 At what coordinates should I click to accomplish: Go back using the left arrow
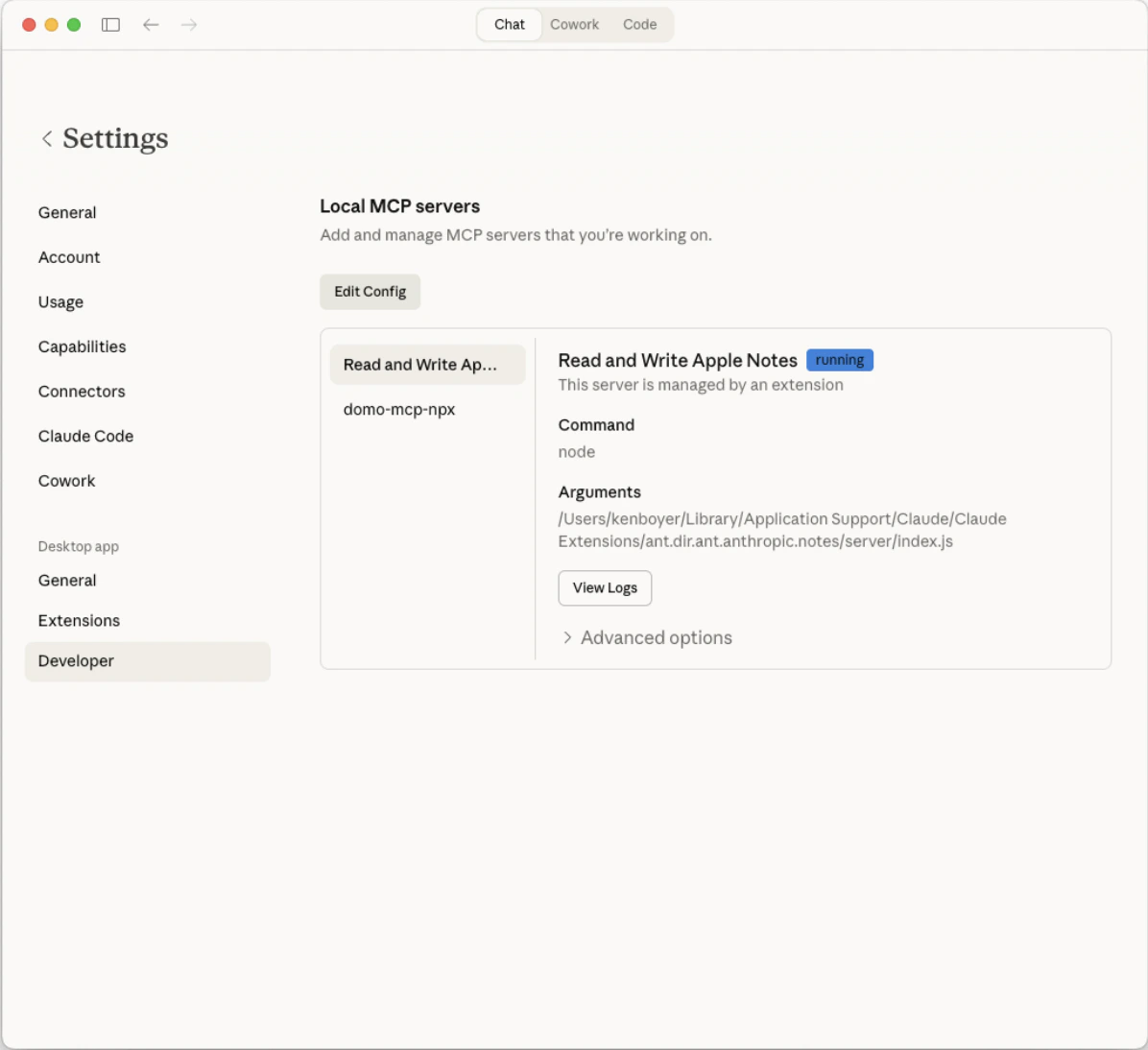pyautogui.click(x=151, y=25)
